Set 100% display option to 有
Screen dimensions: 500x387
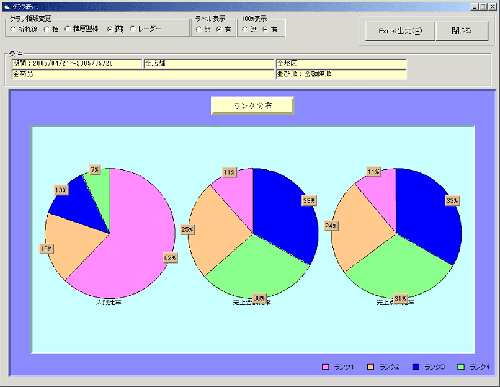point(270,30)
